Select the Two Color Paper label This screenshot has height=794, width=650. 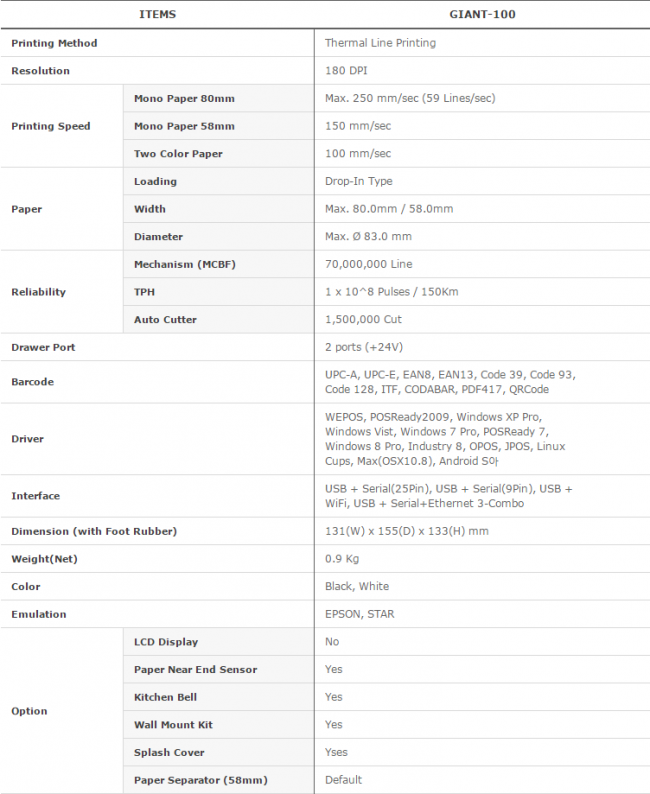tap(178, 154)
